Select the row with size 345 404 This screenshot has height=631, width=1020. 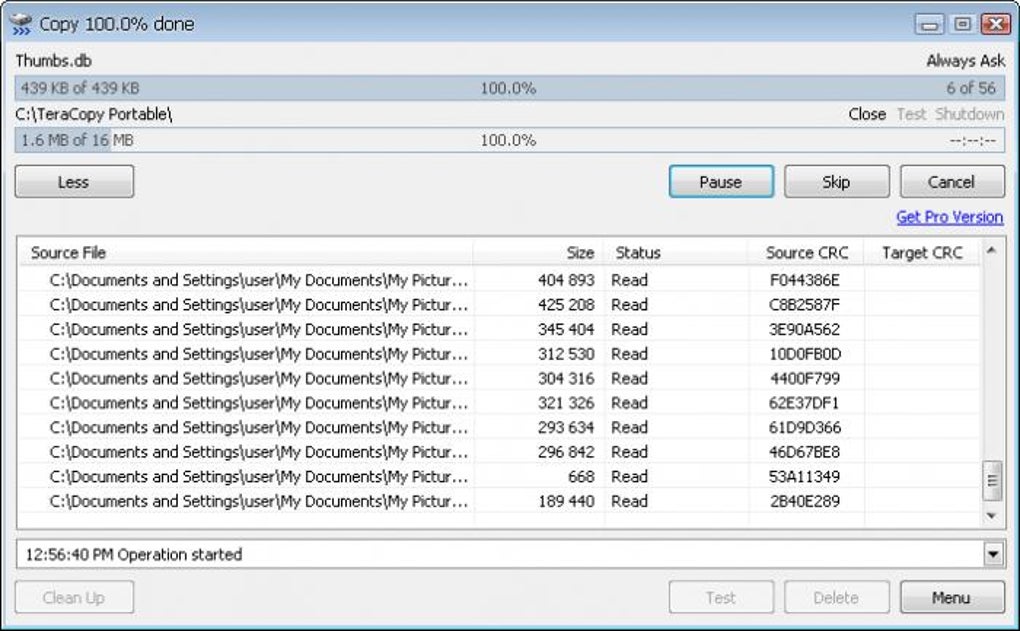pos(500,330)
